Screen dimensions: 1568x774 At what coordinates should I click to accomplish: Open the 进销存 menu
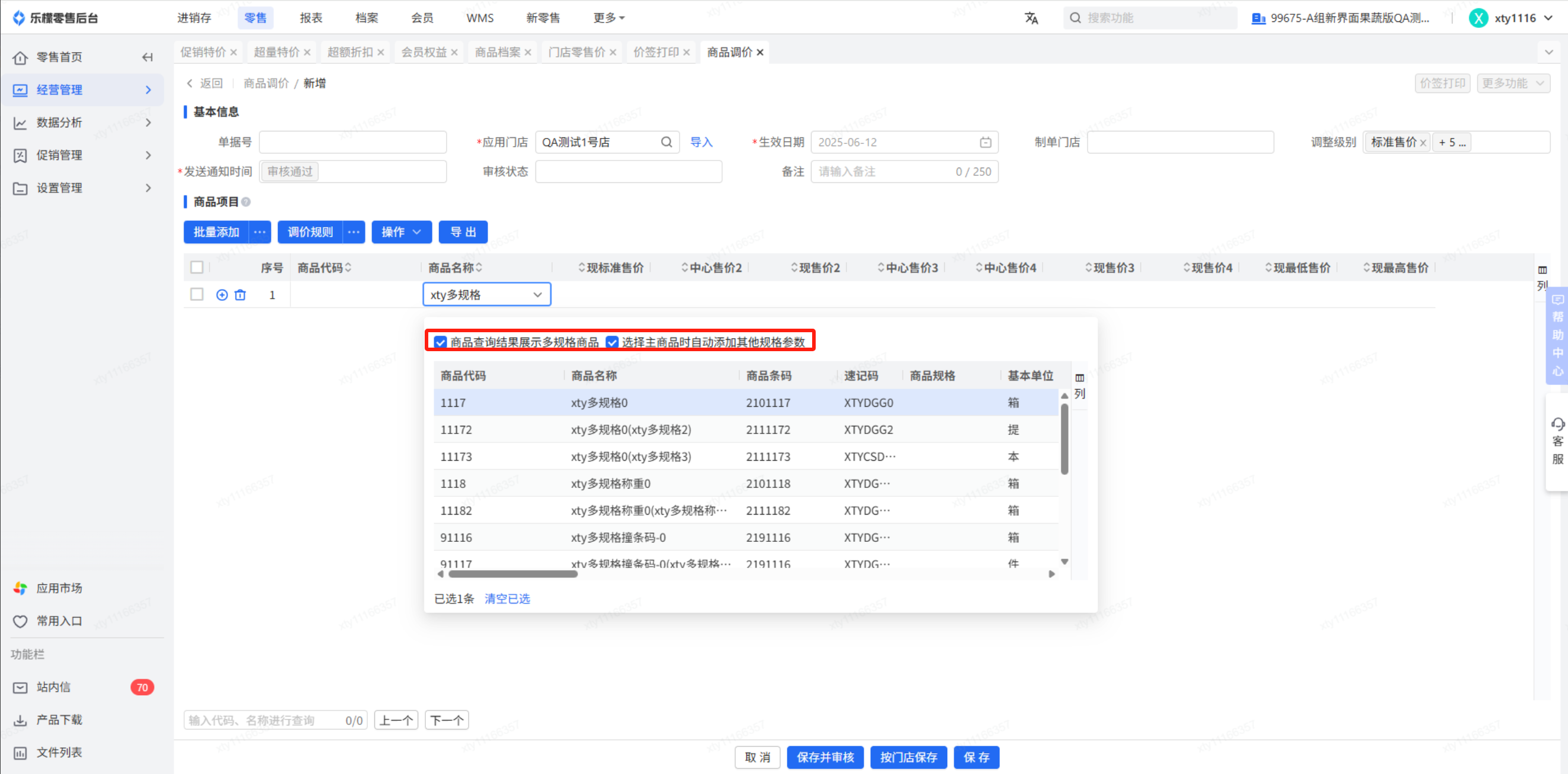point(194,18)
